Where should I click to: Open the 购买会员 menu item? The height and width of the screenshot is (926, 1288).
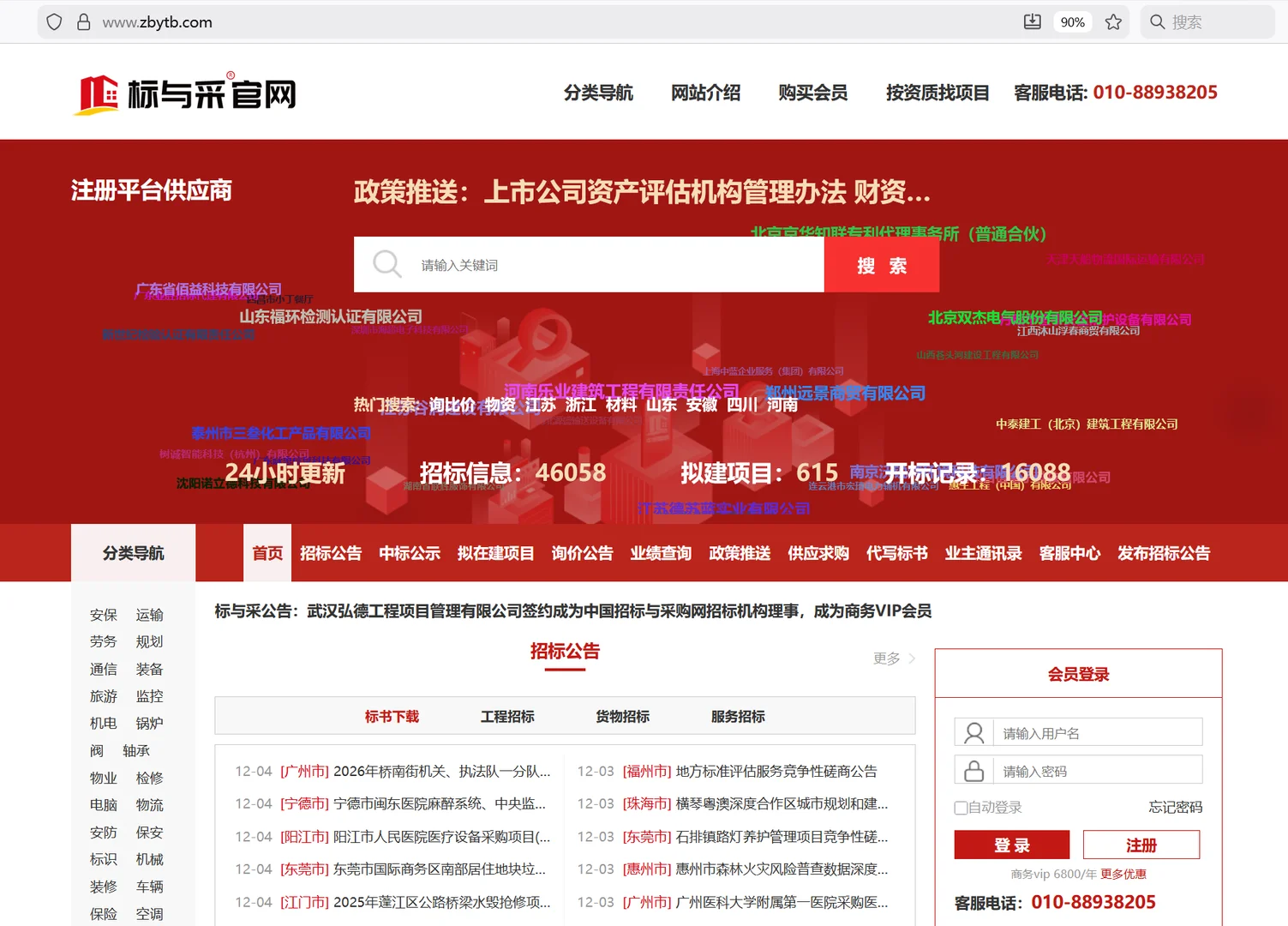coord(812,92)
